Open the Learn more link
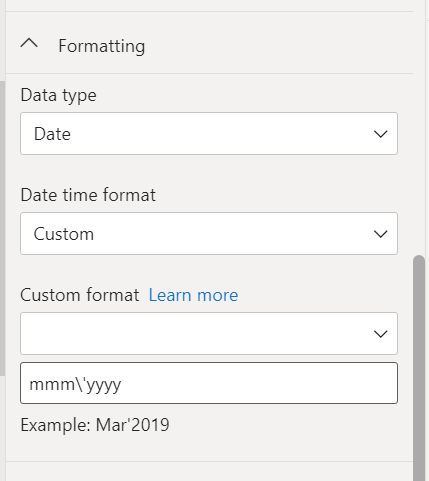Screen dimensions: 429x481 tap(193, 295)
